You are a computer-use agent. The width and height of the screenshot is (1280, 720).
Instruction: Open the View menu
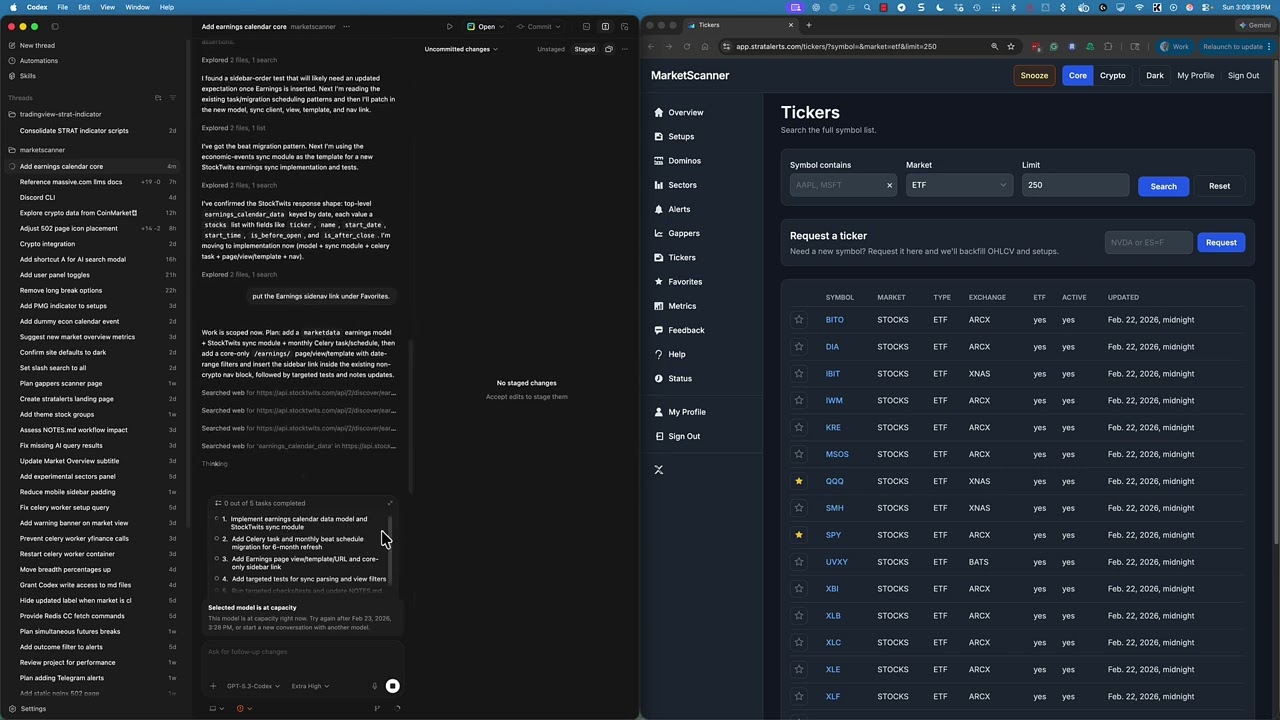tap(107, 7)
